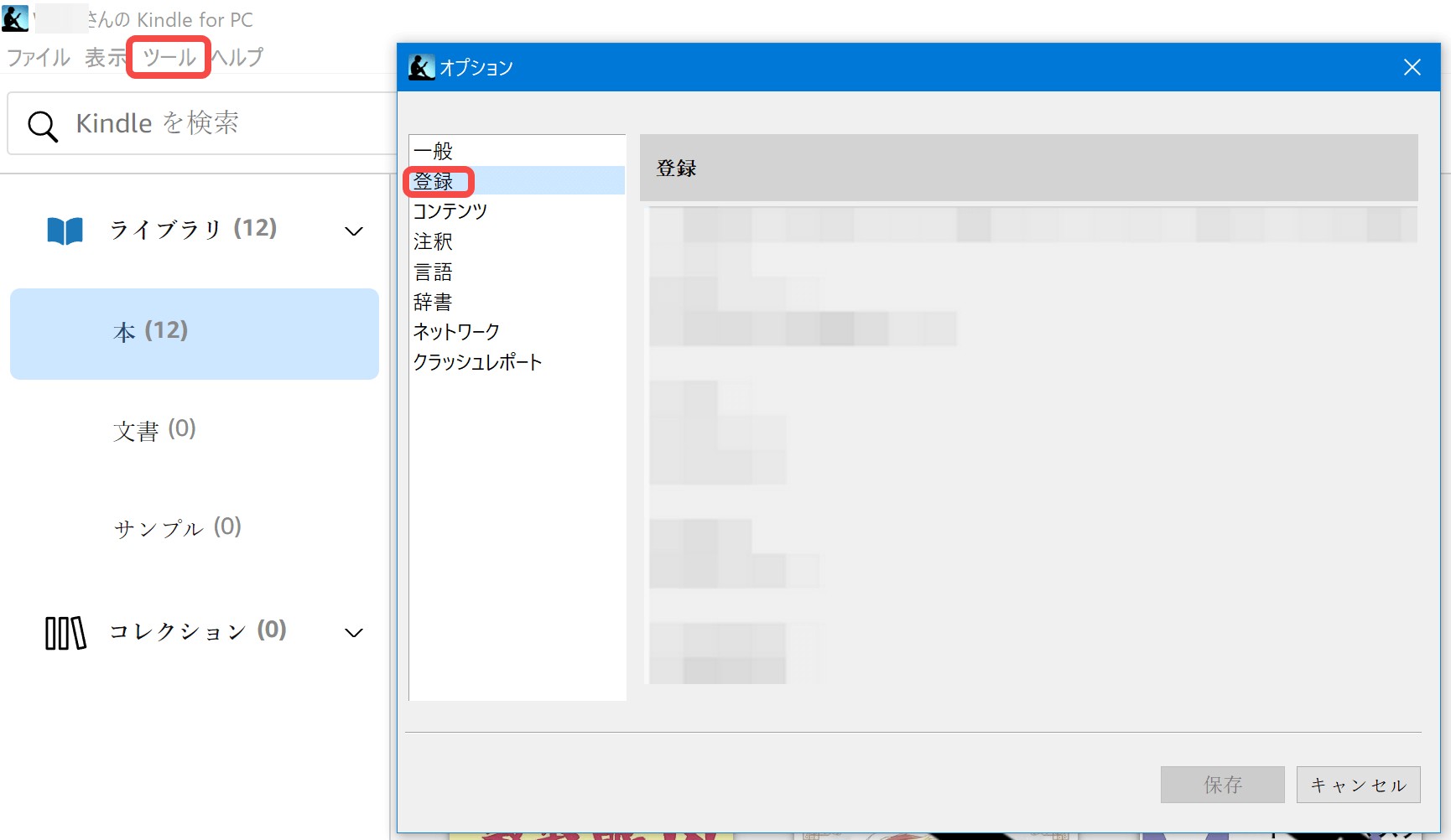Select 注釈 in options list
This screenshot has height=840, width=1451.
coord(517,241)
